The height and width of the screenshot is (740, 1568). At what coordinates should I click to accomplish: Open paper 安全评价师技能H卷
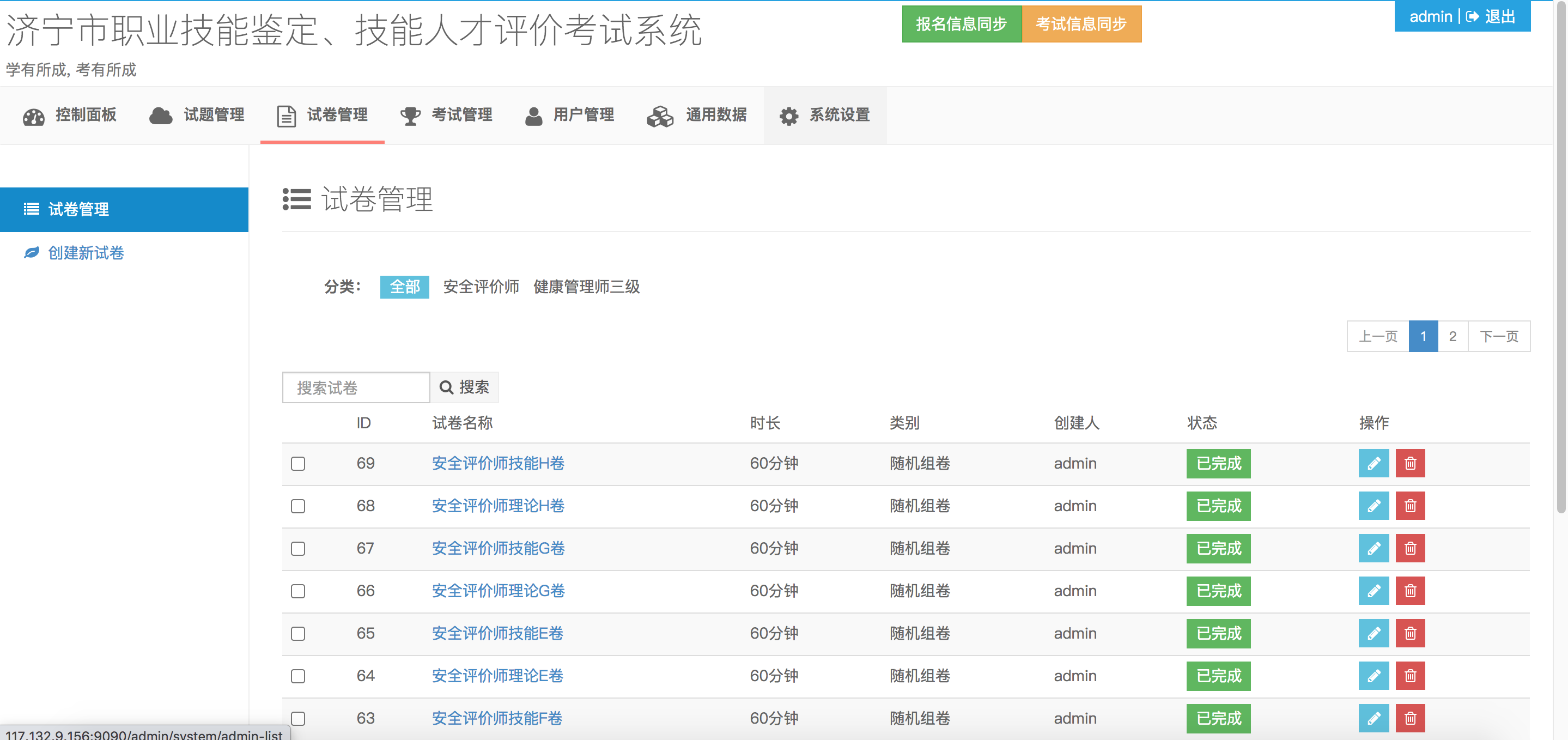[x=498, y=464]
